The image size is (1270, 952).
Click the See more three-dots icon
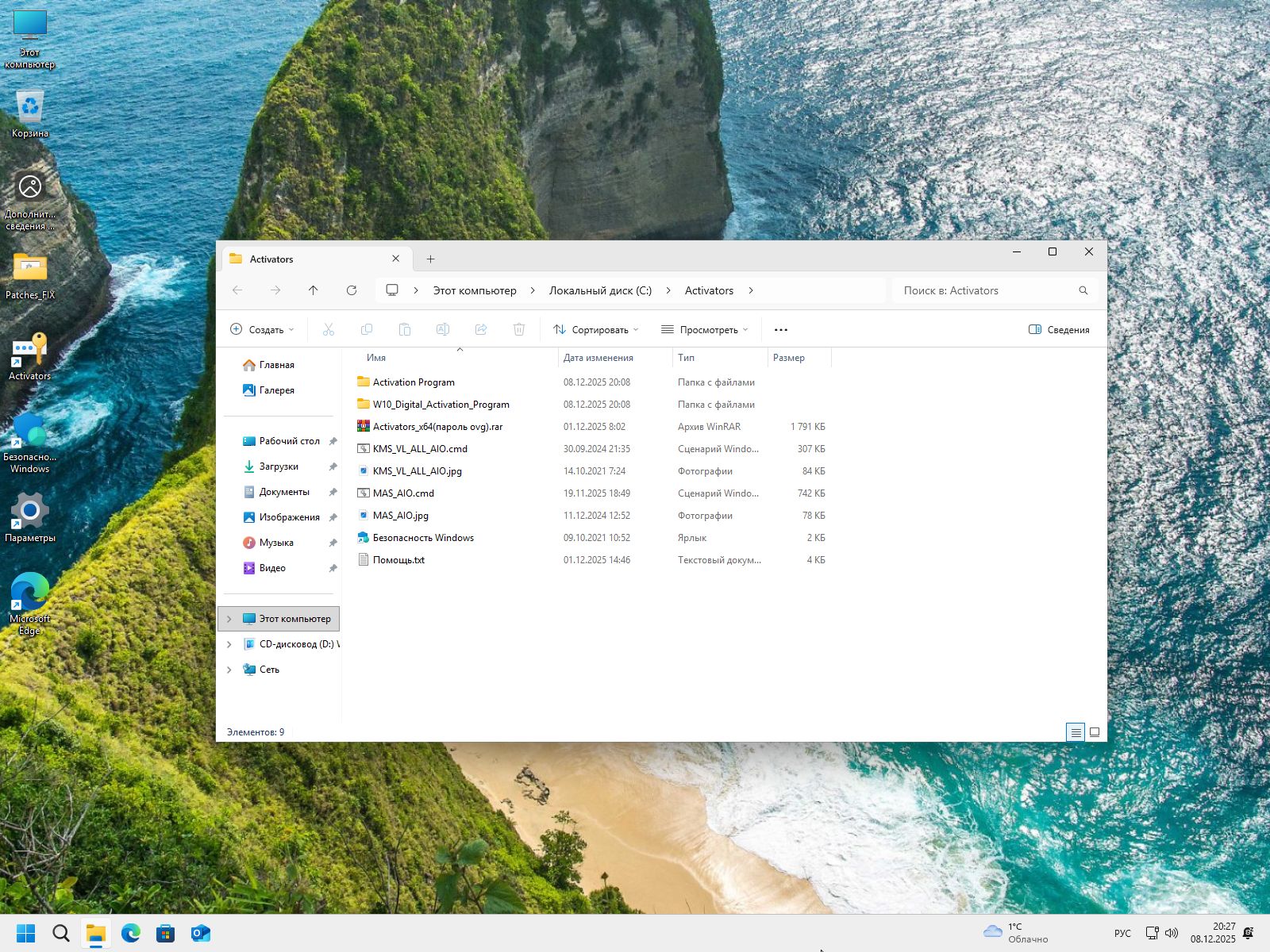(780, 330)
